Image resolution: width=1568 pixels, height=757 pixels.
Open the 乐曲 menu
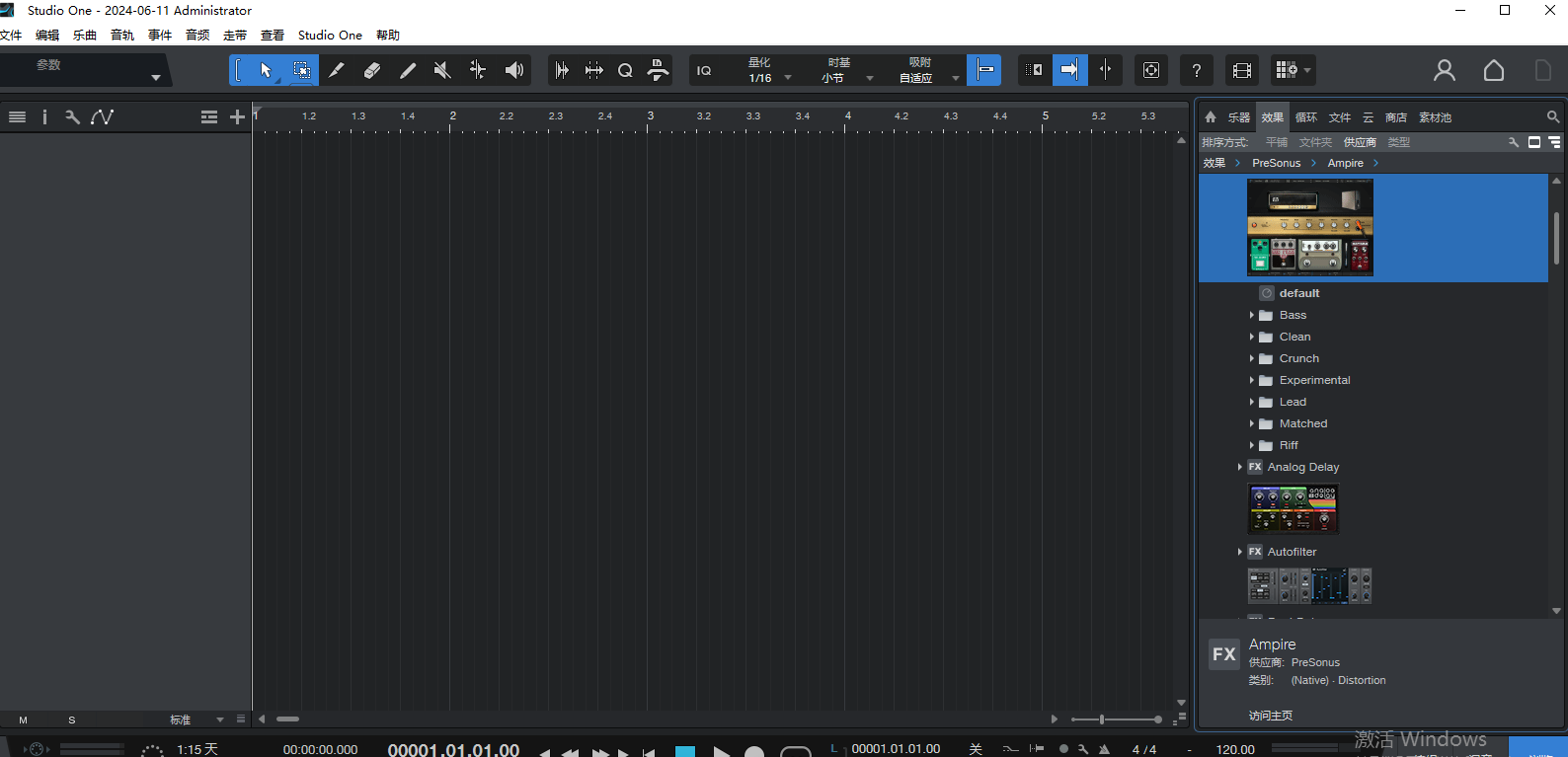tap(85, 35)
